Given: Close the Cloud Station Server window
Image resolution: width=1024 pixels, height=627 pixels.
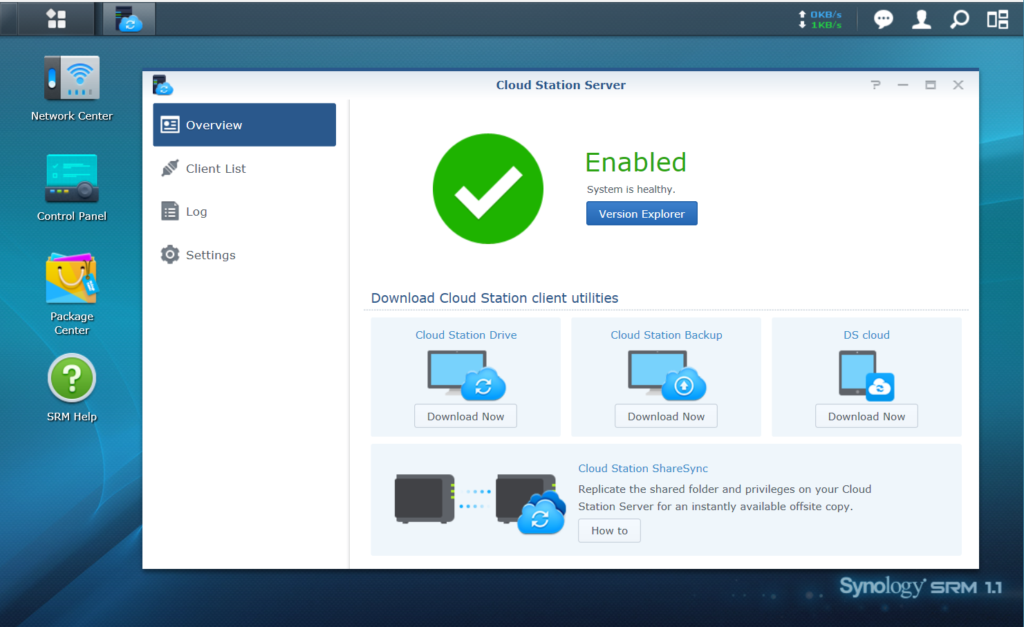Looking at the screenshot, I should 958,85.
